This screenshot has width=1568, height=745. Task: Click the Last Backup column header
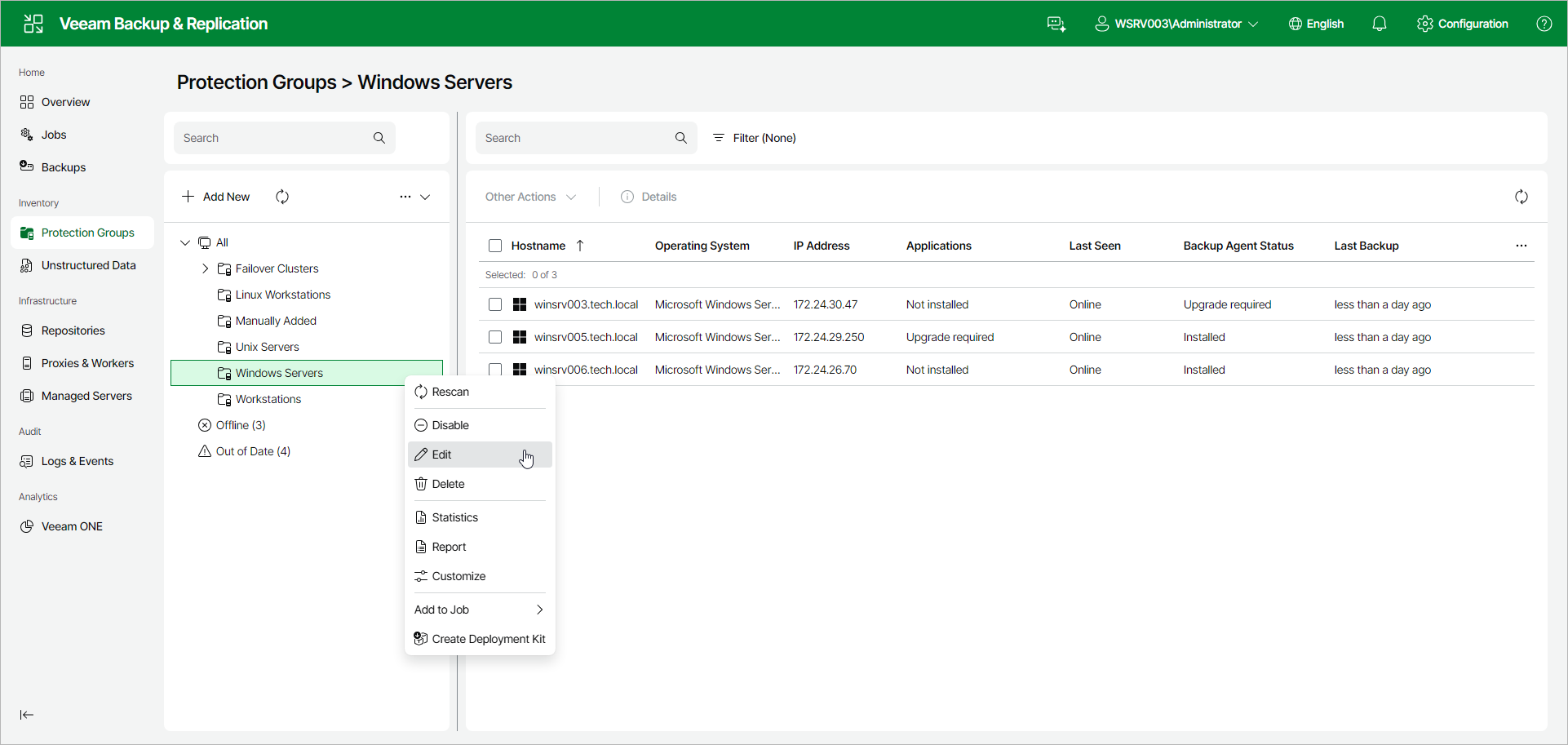coord(1366,246)
